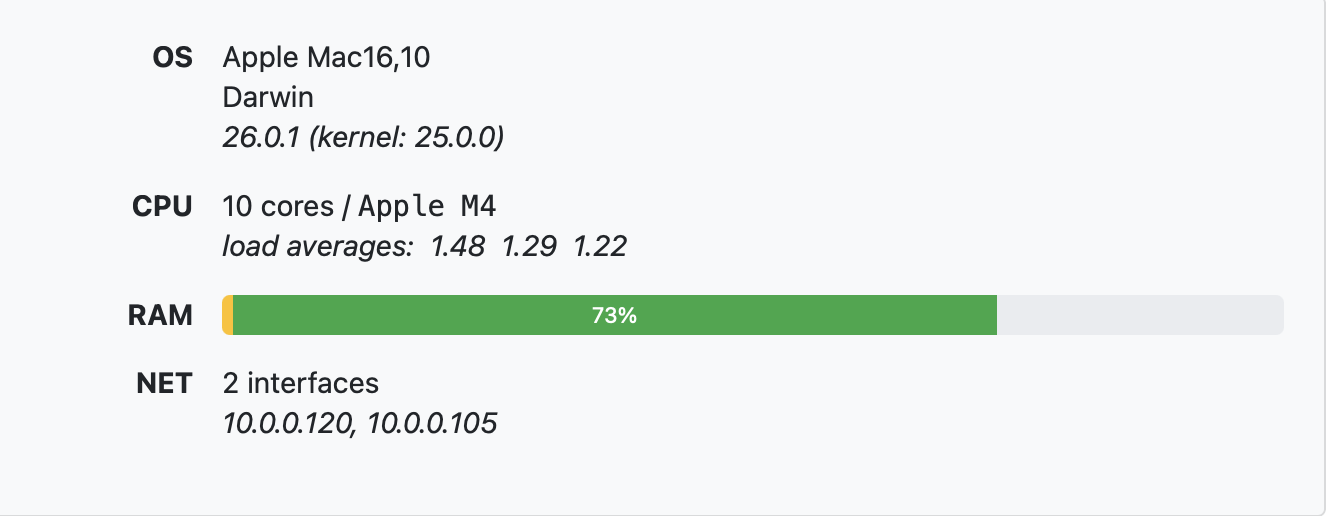This screenshot has height=516, width=1332.
Task: Click the 1.22 load average value
Action: click(x=599, y=246)
